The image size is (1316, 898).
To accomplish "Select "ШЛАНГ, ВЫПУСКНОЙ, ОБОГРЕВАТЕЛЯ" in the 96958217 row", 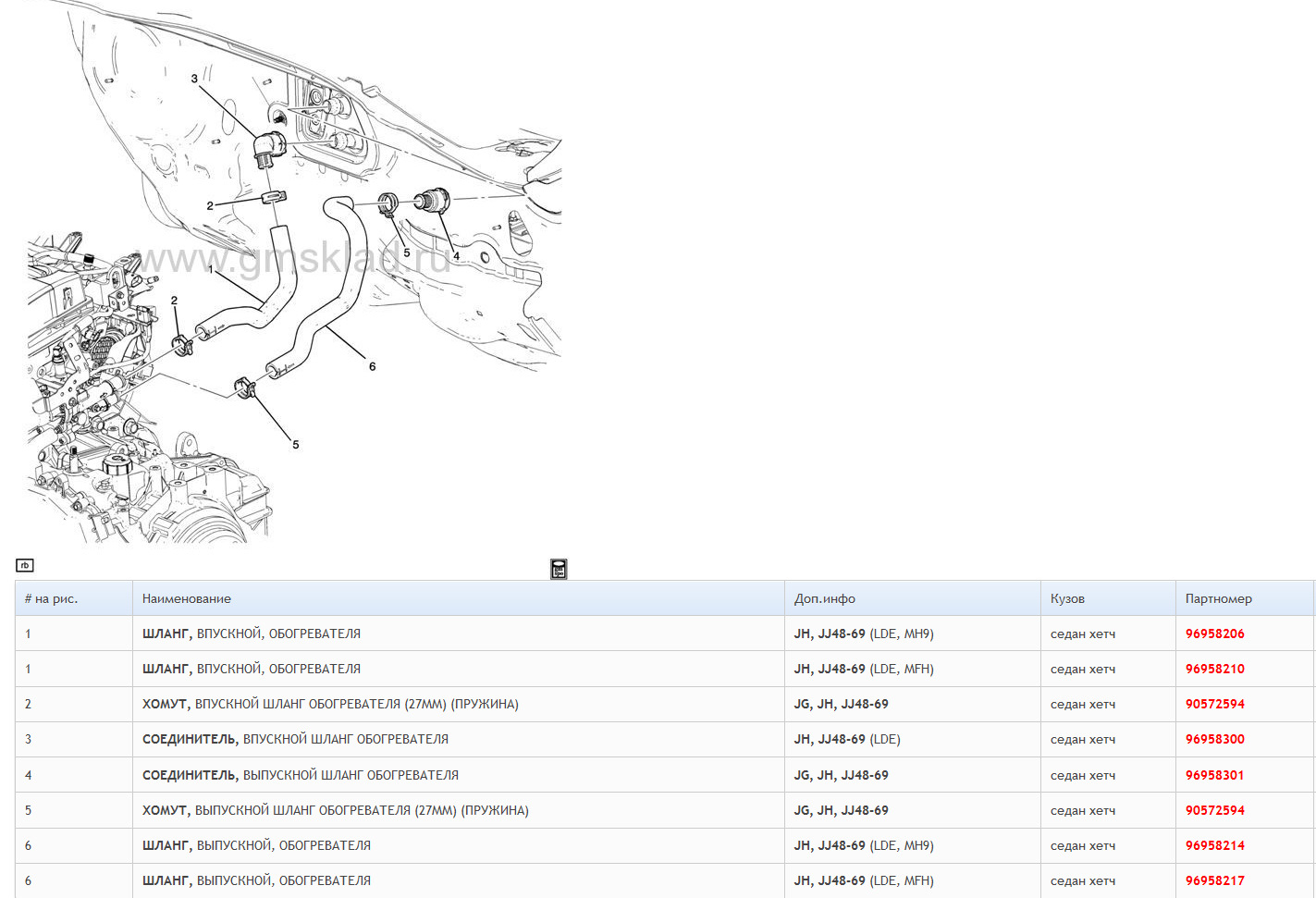I will [256, 880].
